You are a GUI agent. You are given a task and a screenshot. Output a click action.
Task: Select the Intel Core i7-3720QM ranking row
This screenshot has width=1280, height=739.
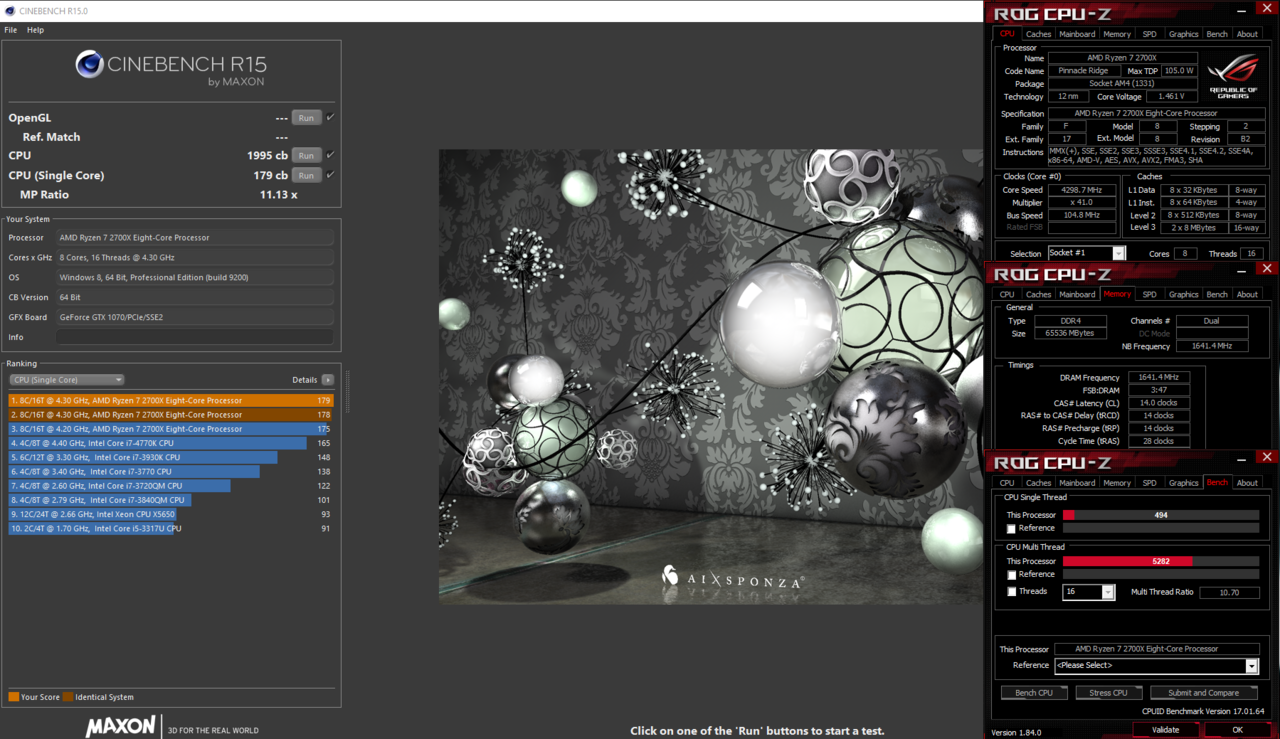171,486
